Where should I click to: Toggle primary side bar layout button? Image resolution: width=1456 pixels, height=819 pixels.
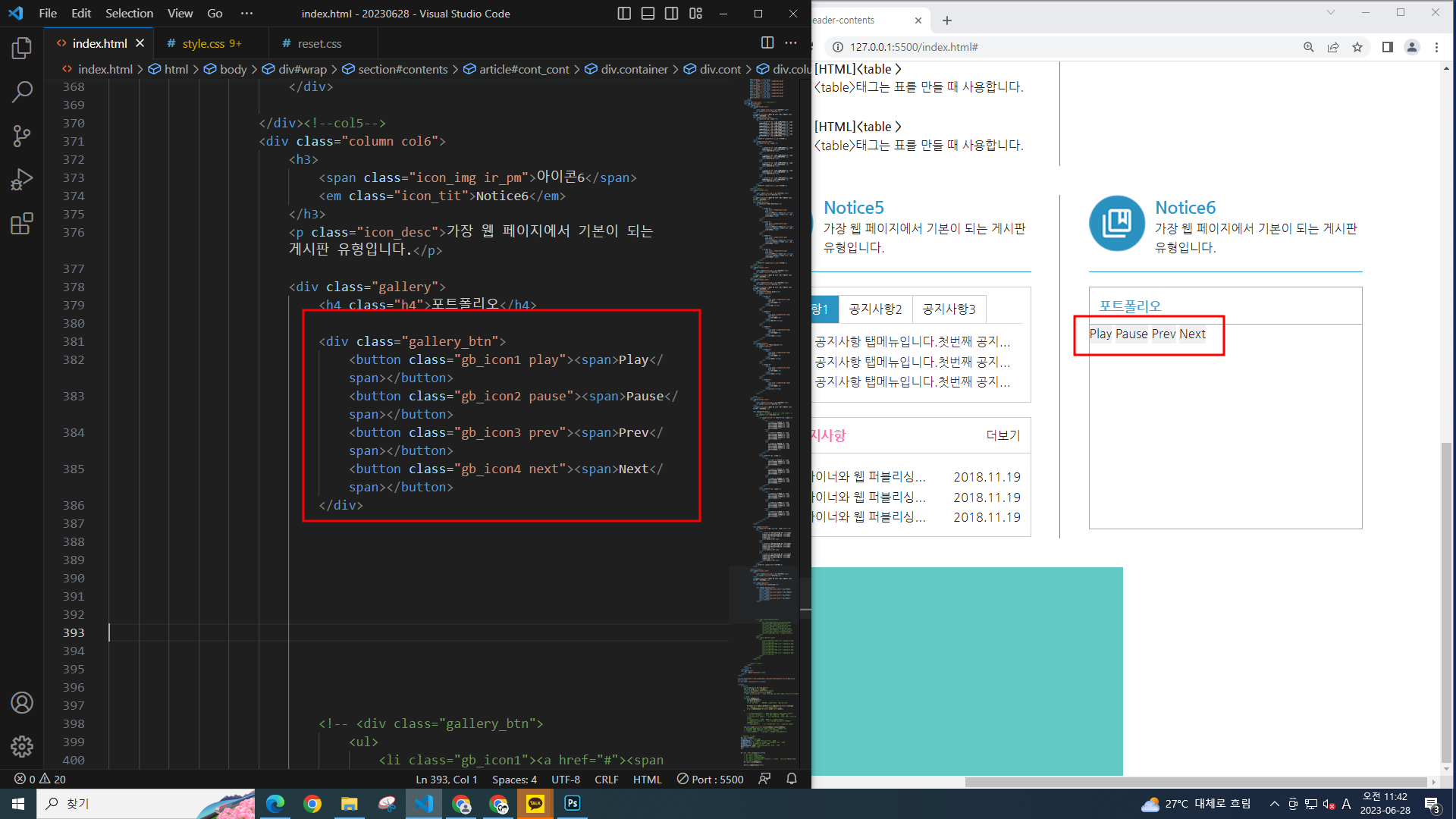tap(624, 14)
